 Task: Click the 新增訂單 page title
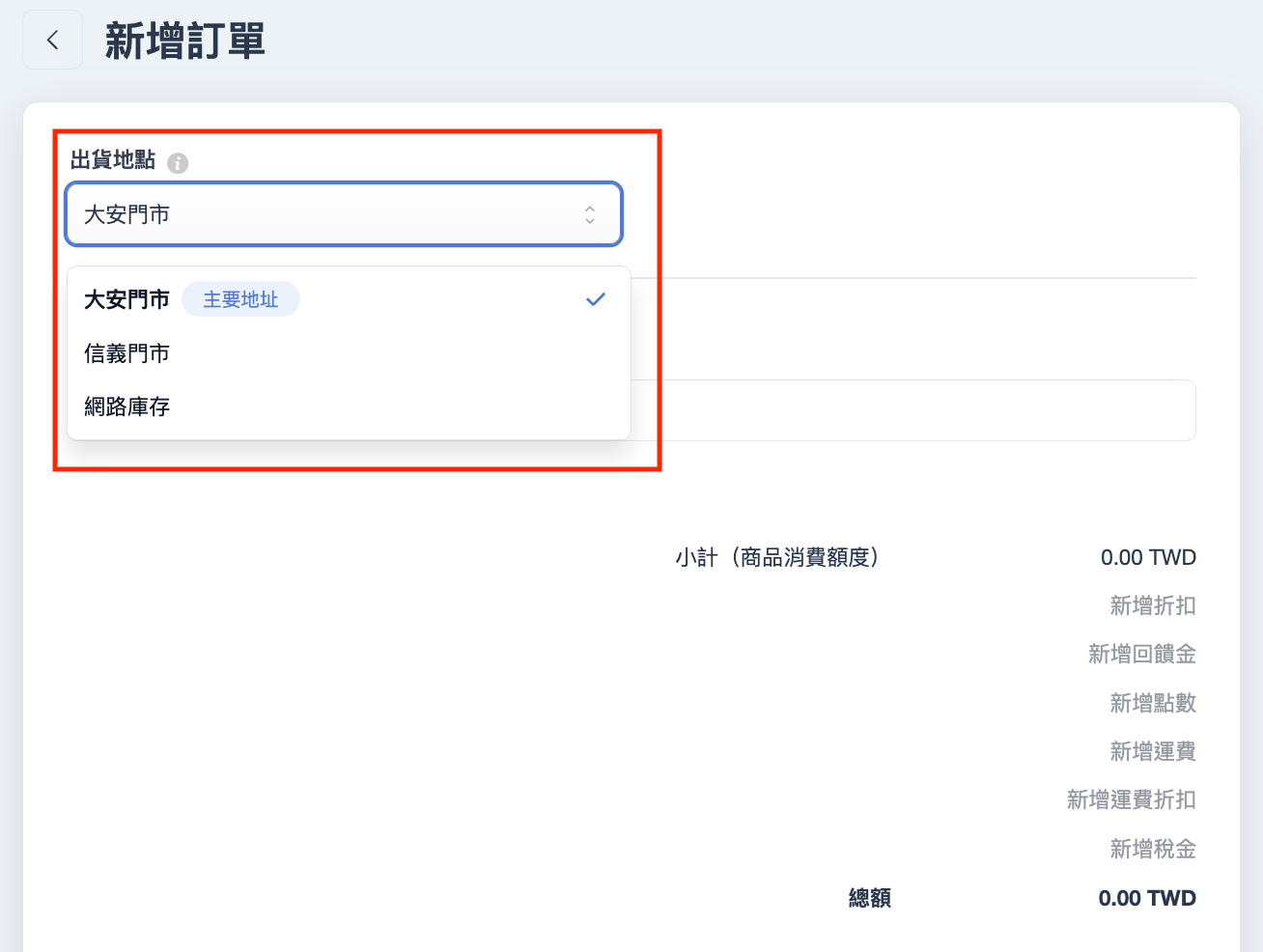[184, 42]
